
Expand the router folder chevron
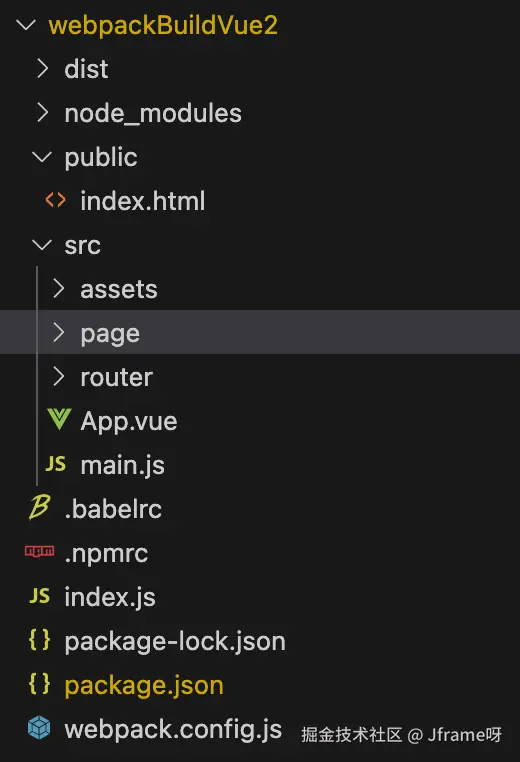click(59, 376)
